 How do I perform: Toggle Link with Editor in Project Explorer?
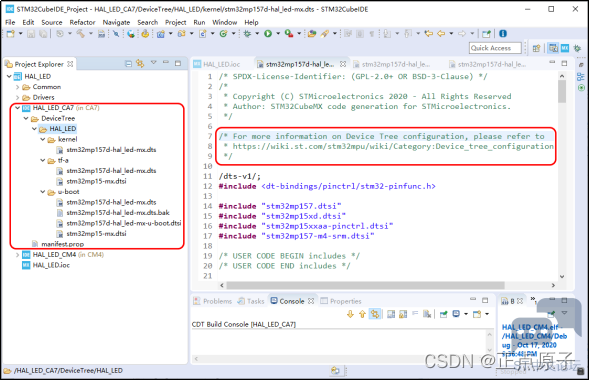click(140, 64)
